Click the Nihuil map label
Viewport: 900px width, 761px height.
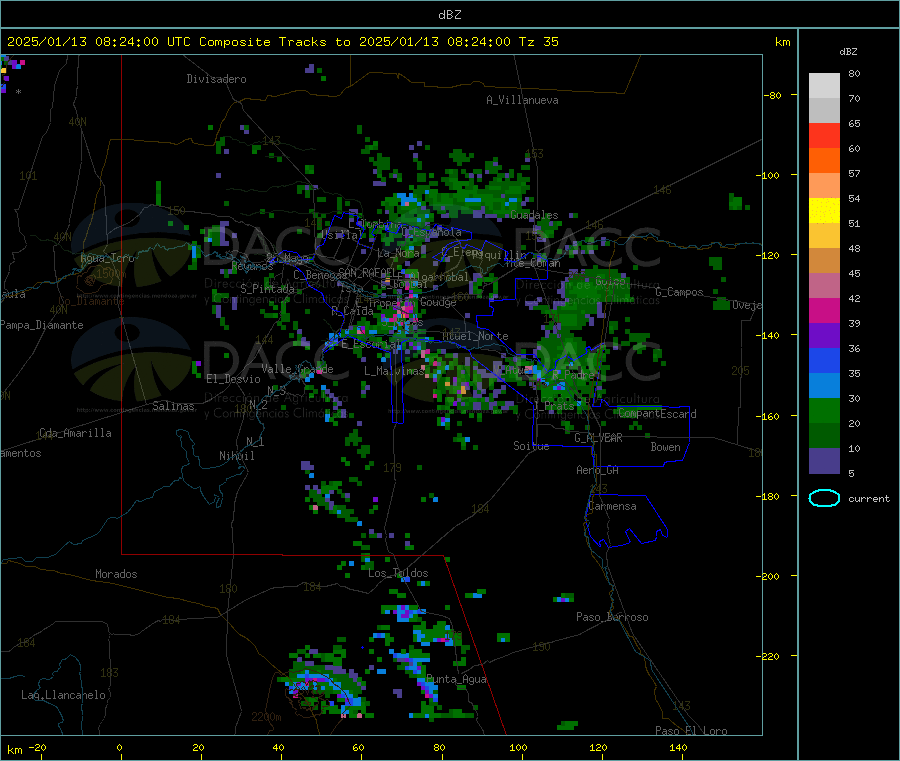236,456
